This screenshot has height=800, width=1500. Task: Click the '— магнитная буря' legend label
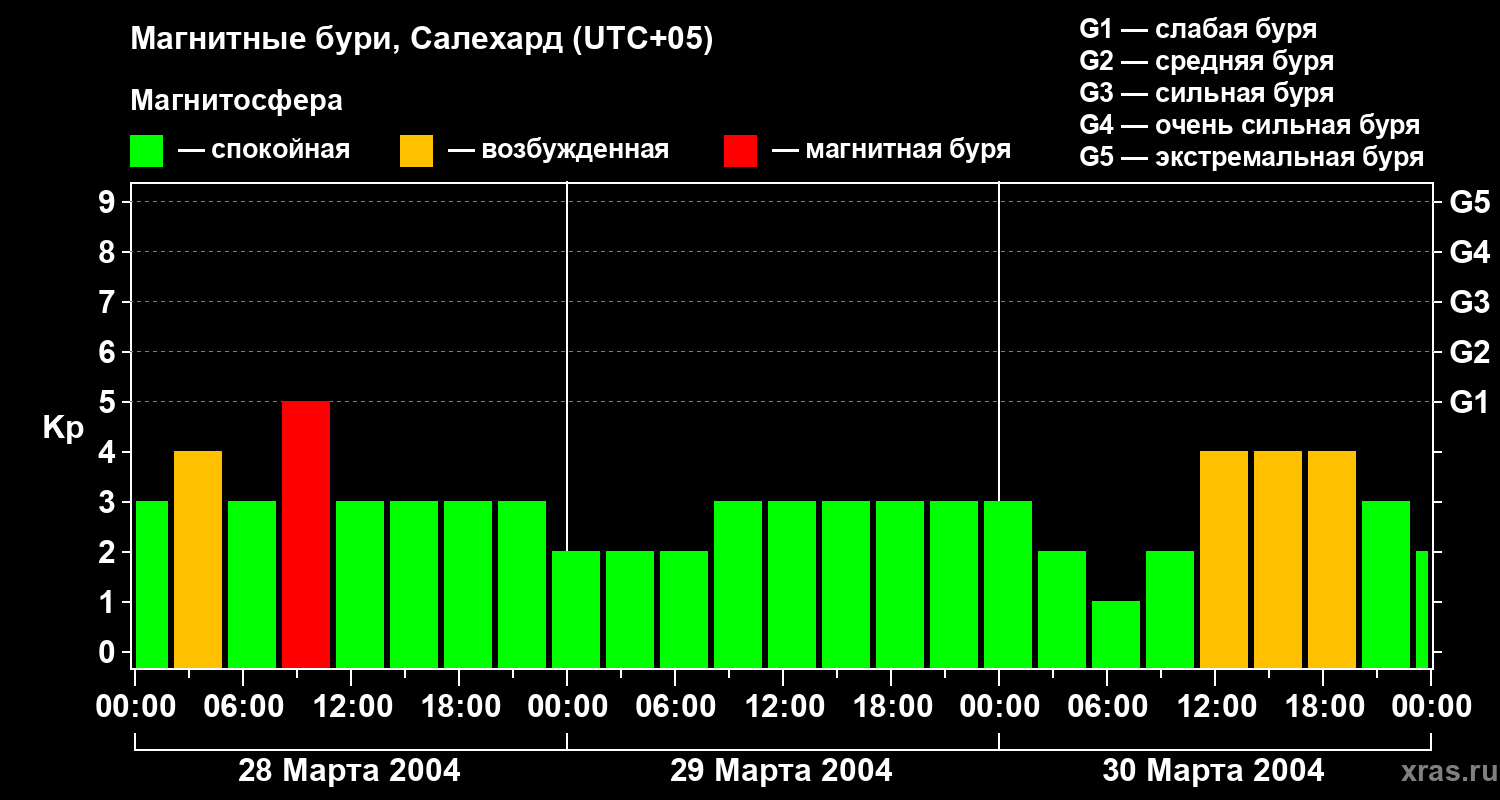(x=891, y=150)
